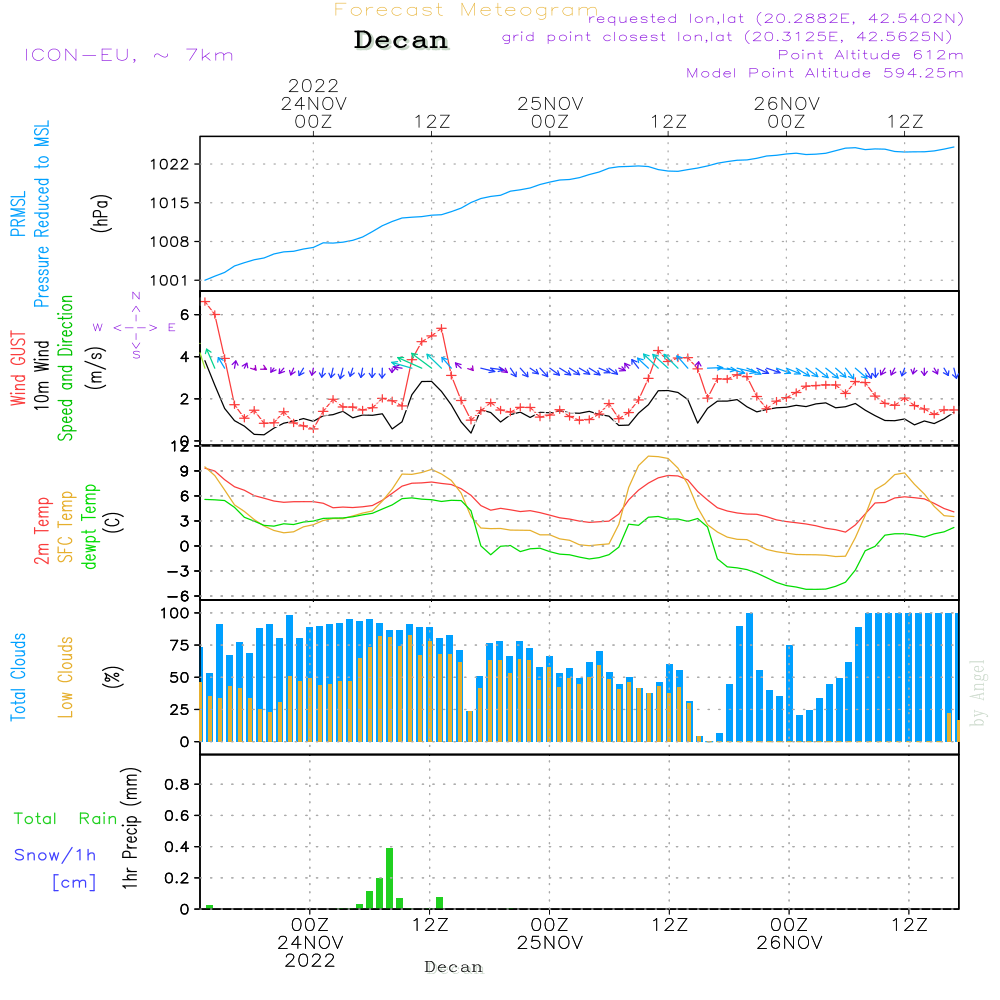Click the red Wind GUST label
Image resolution: width=1000 pixels, height=1000 pixels.
[19, 366]
